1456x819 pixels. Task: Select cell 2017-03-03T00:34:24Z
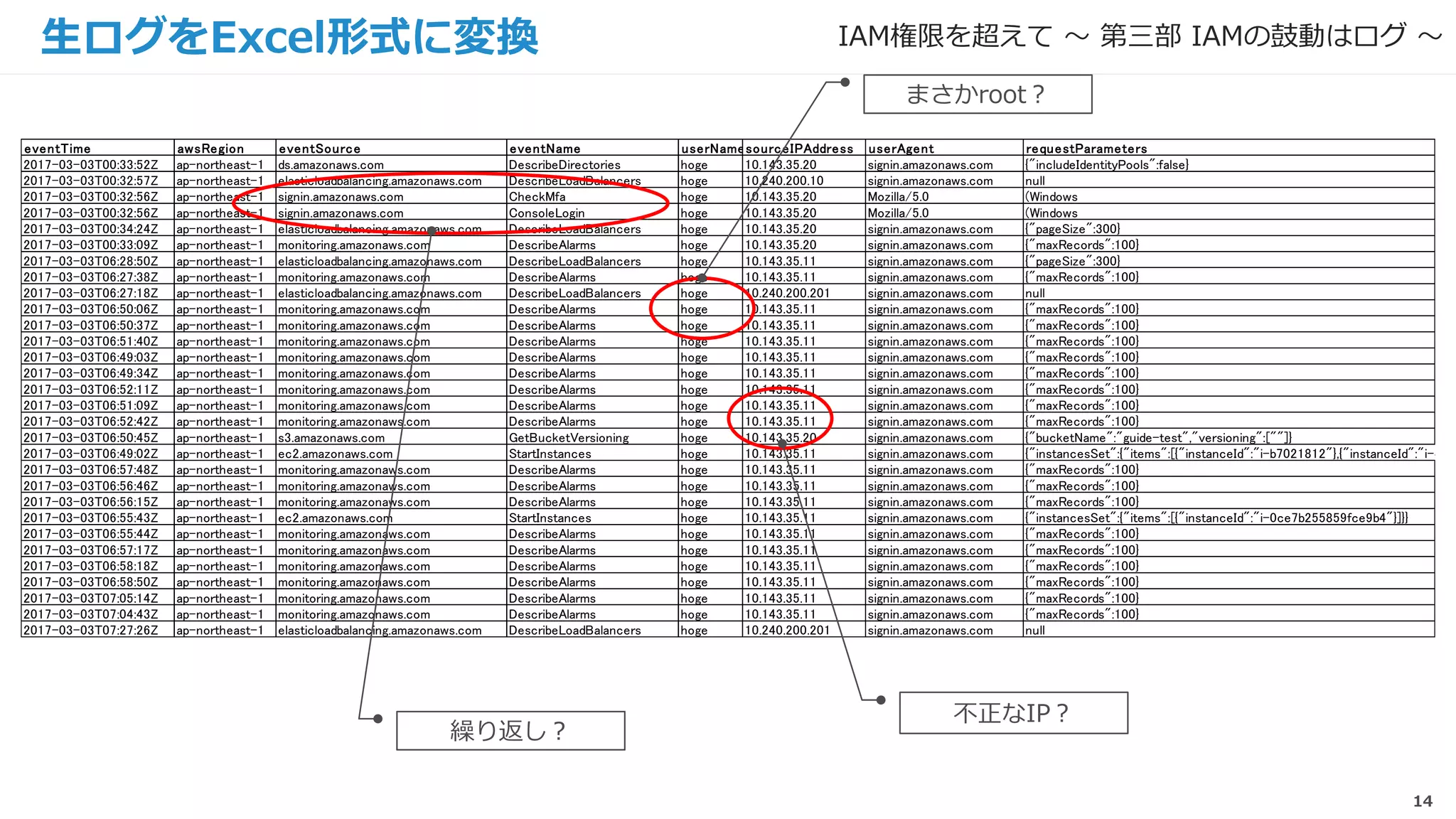[x=98, y=229]
